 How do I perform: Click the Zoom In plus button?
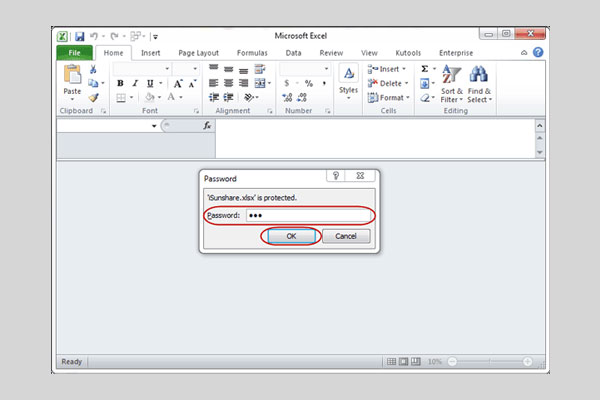(x=527, y=361)
